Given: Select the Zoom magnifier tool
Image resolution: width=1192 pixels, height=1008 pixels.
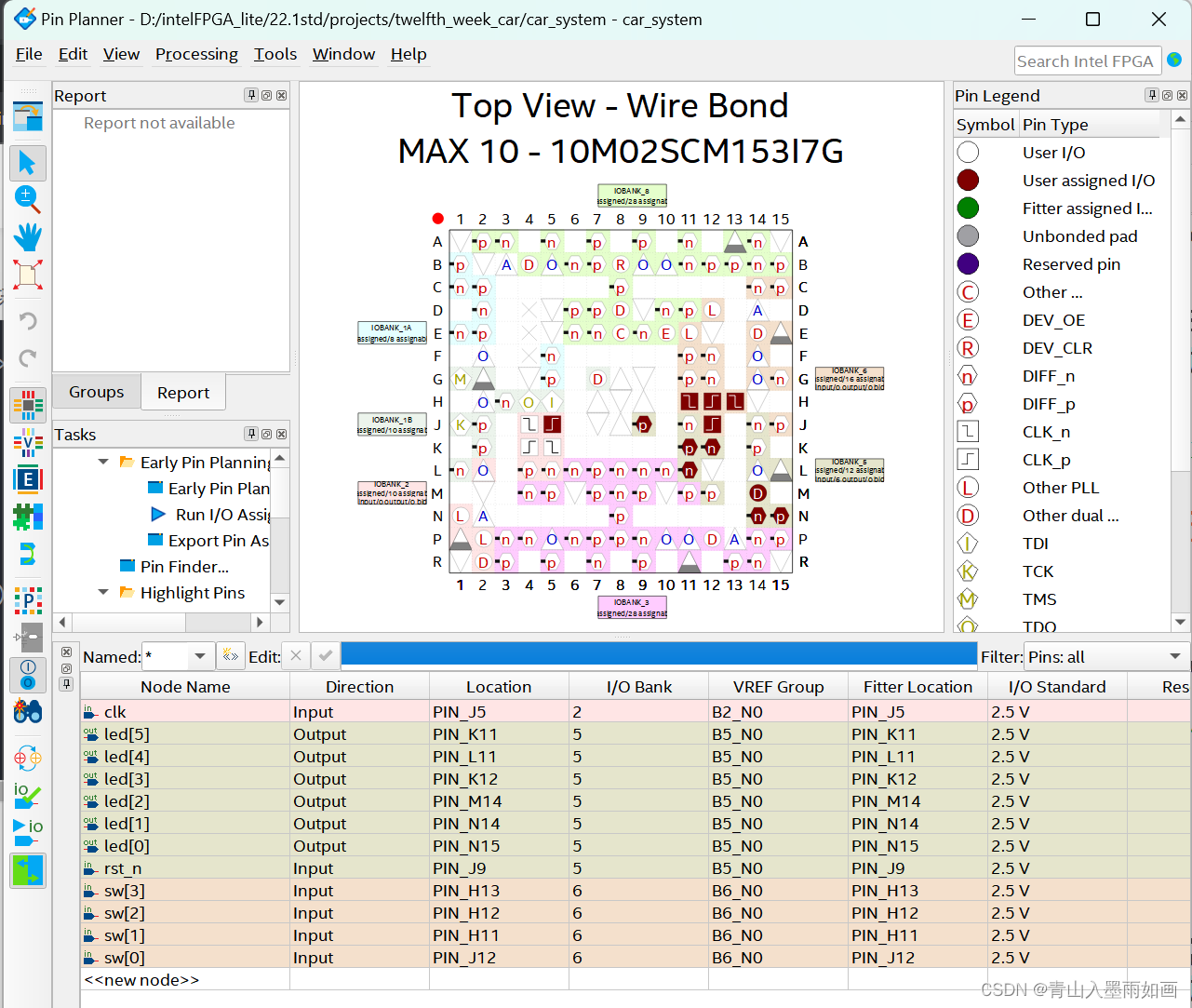Looking at the screenshot, I should pyautogui.click(x=28, y=198).
